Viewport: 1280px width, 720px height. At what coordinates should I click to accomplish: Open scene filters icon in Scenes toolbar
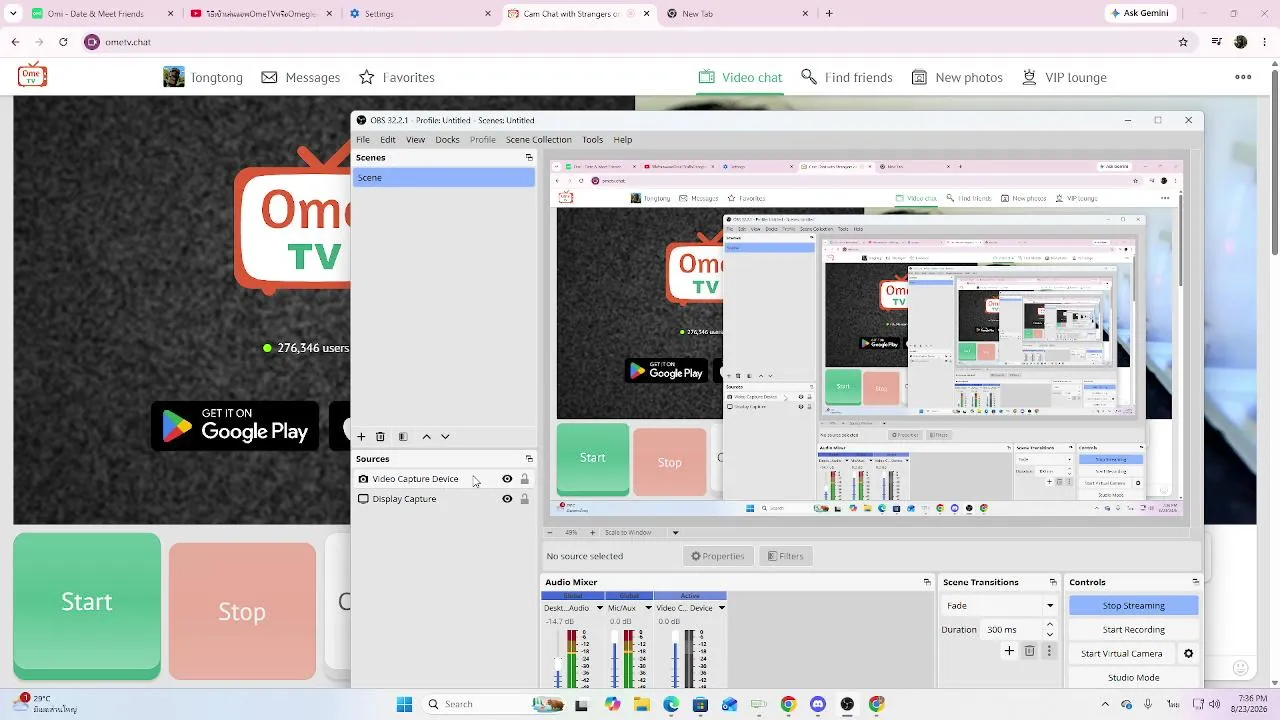pos(403,437)
